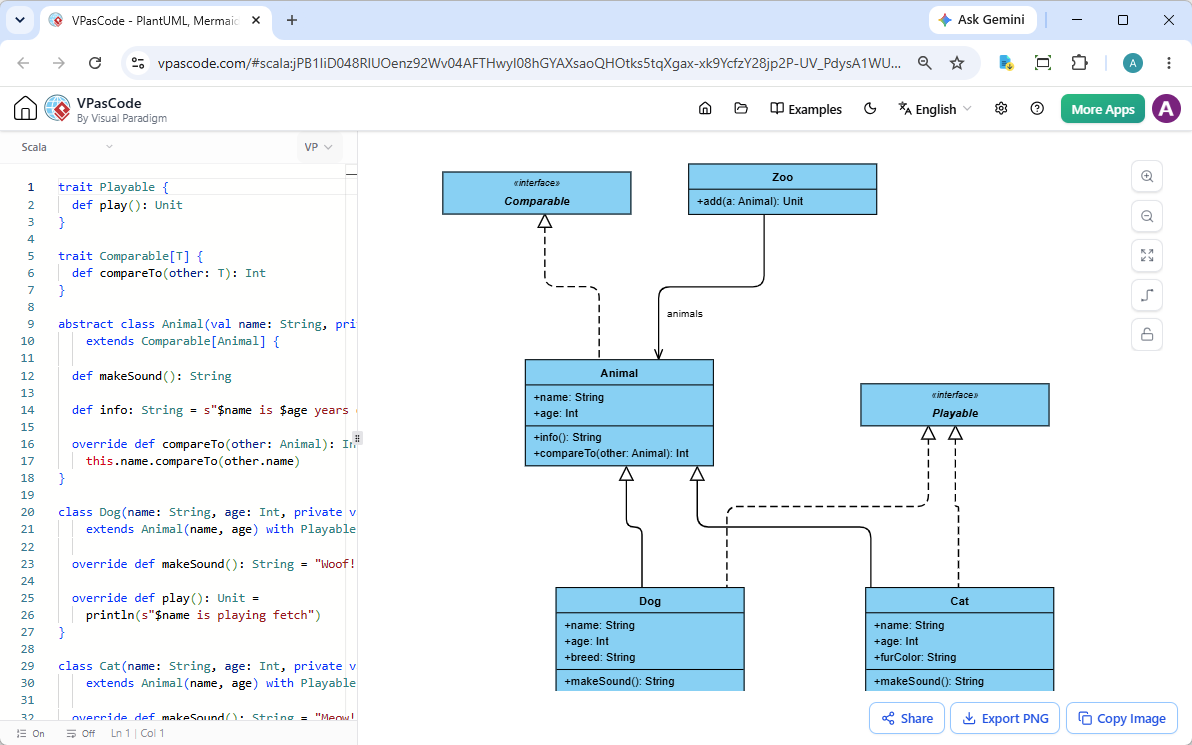
Task: Click the VPasCode logo
Action: pyautogui.click(x=58, y=109)
